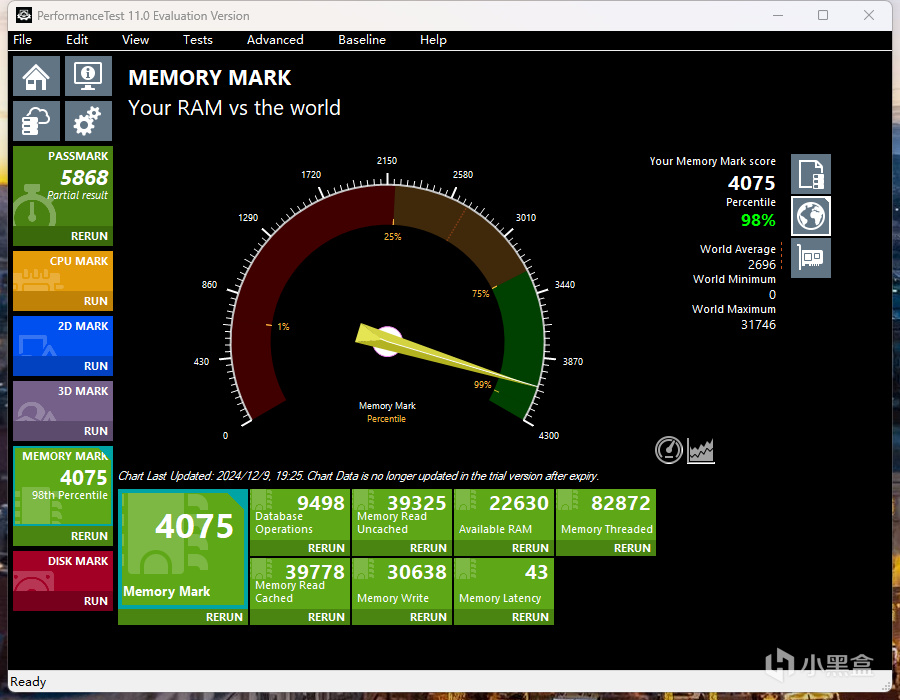Screen dimensions: 900x700
Task: Open the Advanced menu
Action: click(x=275, y=40)
